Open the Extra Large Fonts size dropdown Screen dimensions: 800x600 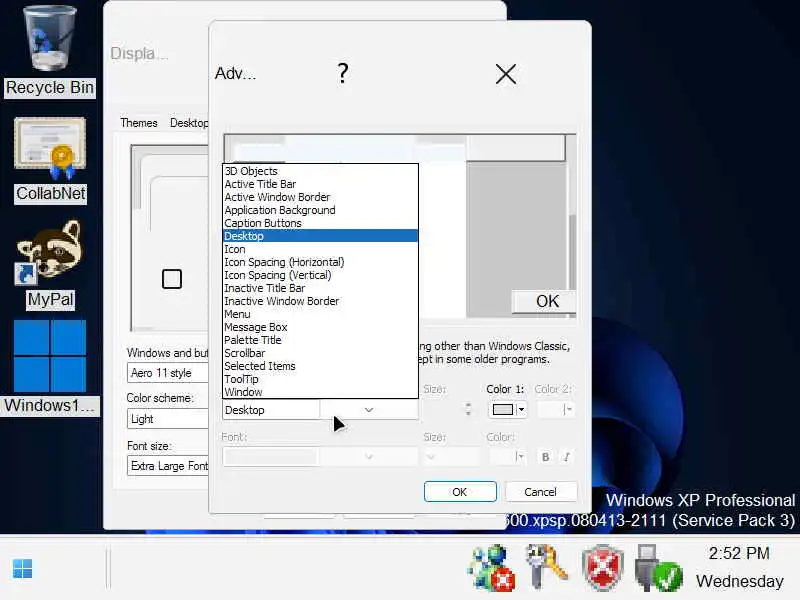point(168,466)
